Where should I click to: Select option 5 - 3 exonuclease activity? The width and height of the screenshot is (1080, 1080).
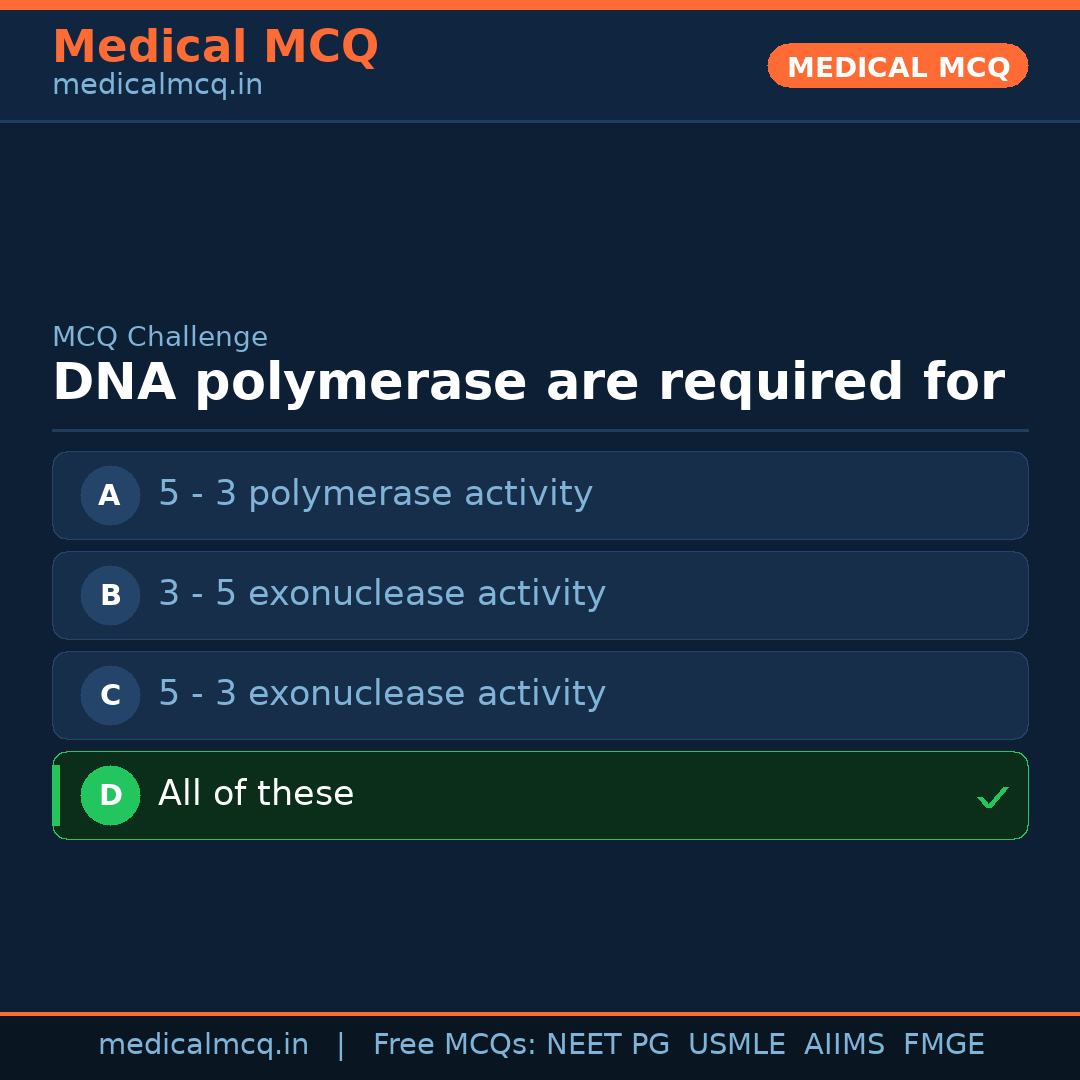pos(382,694)
